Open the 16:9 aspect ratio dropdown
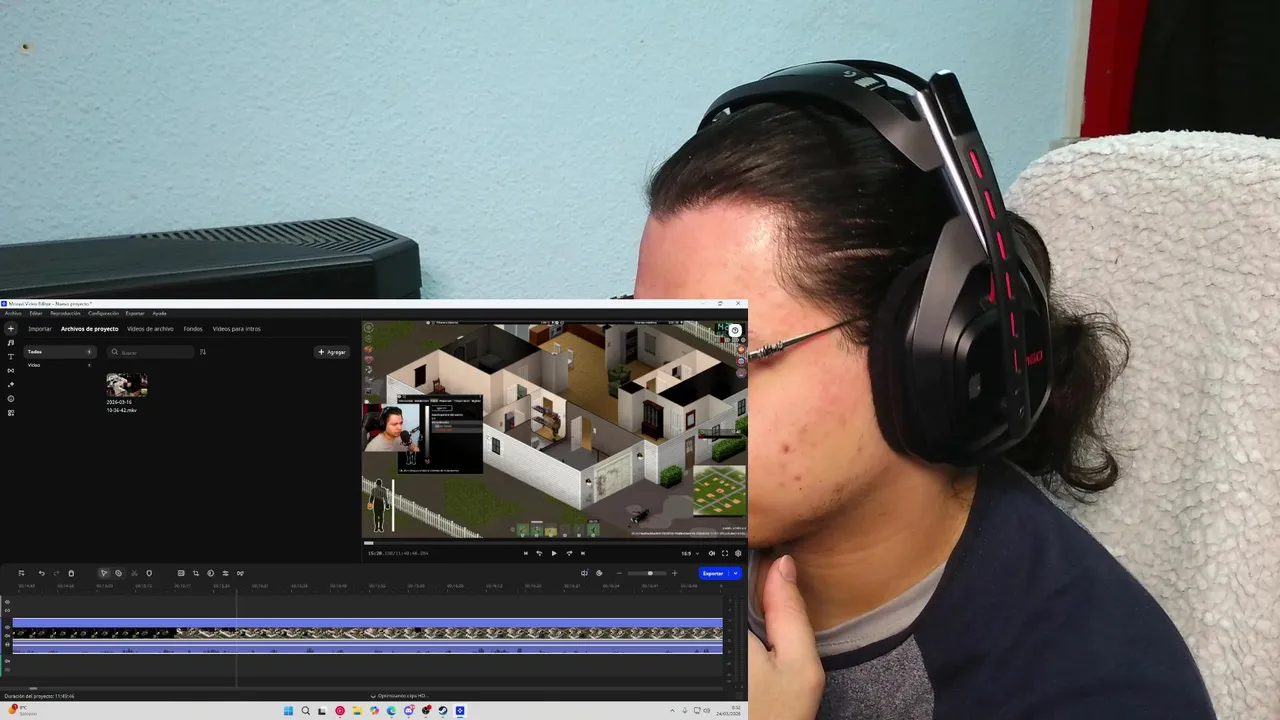The image size is (1280, 720). [690, 553]
